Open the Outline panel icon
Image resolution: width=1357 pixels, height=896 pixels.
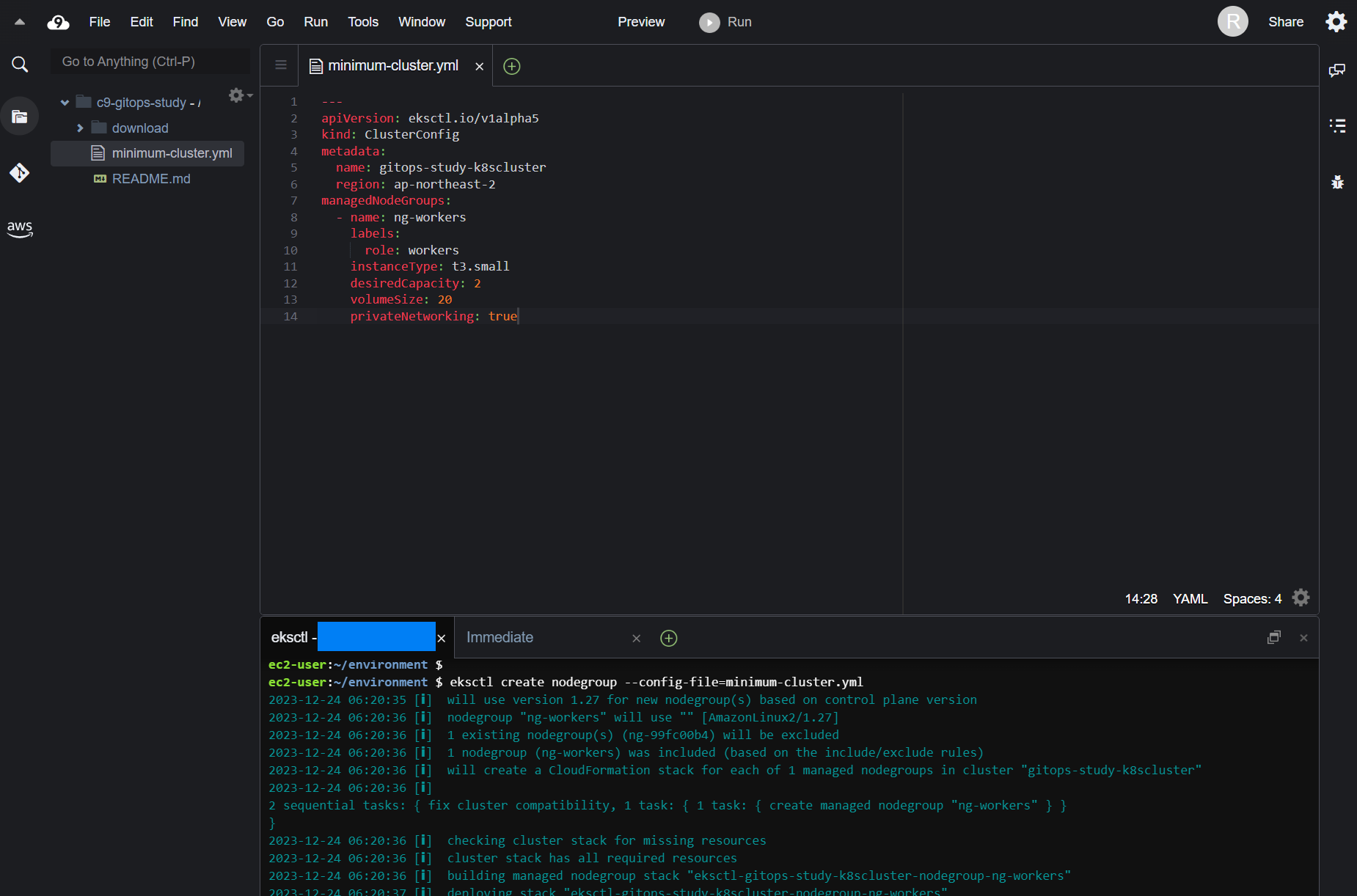tap(1337, 125)
